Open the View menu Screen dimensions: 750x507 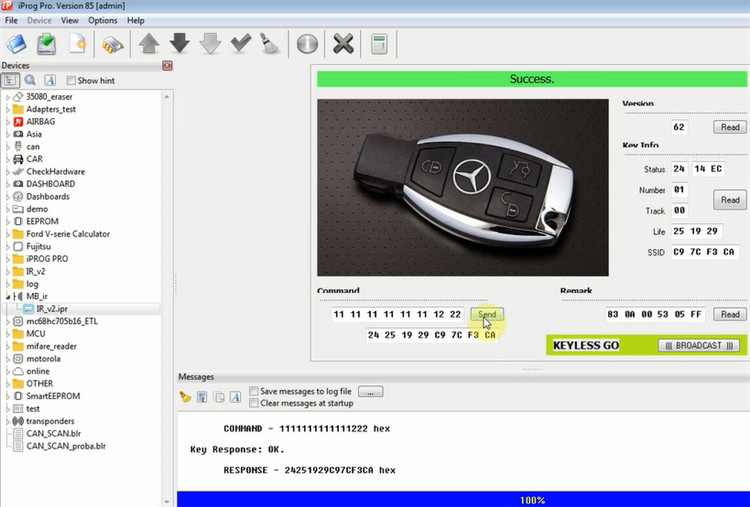(69, 21)
